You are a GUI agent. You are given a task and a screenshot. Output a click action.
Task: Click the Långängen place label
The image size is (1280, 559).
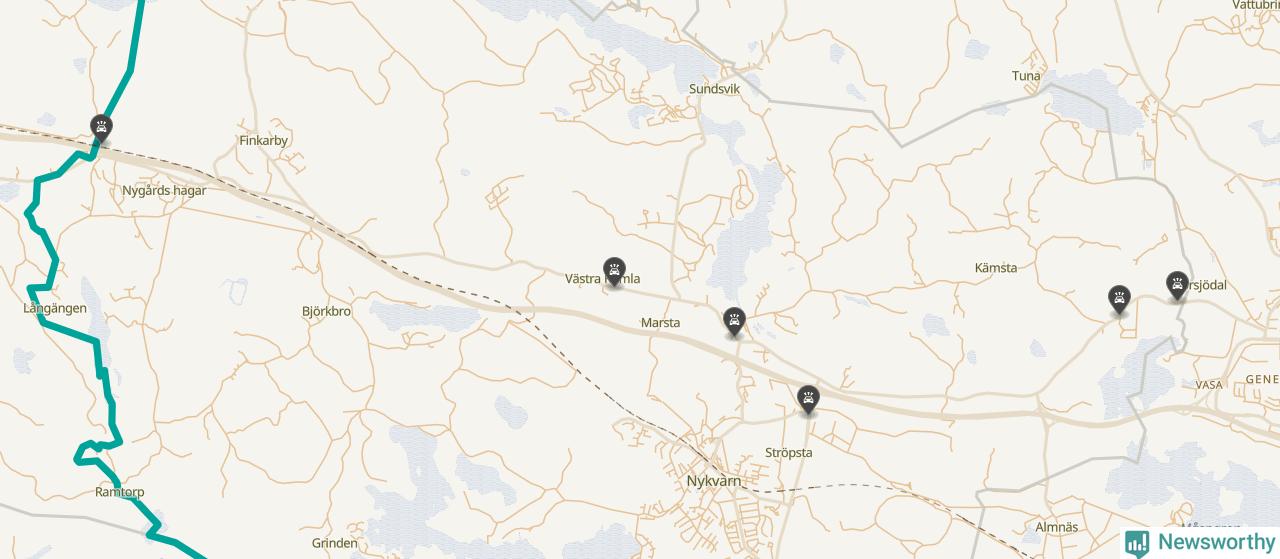[55, 308]
